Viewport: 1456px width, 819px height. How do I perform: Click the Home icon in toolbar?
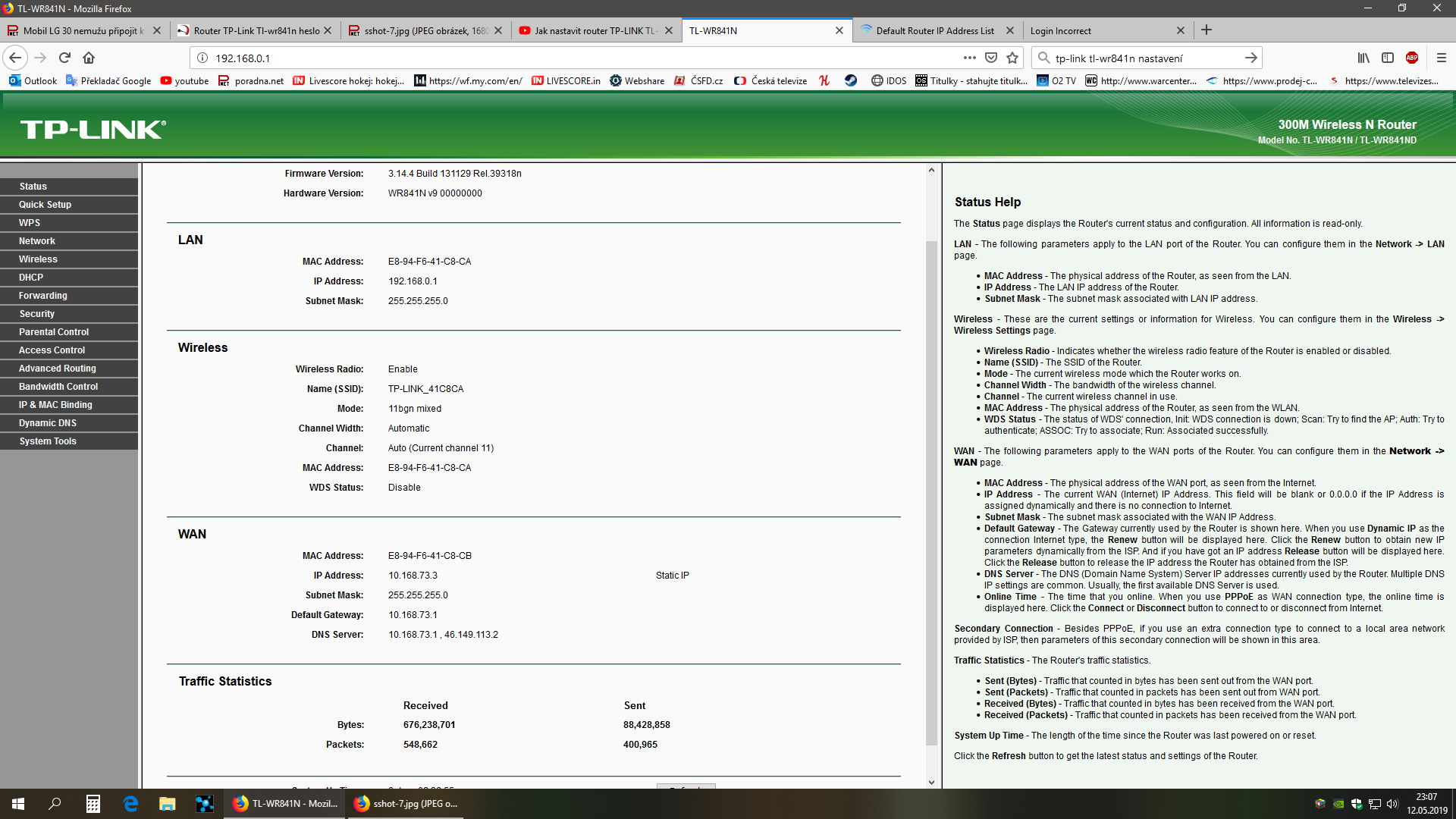click(89, 58)
